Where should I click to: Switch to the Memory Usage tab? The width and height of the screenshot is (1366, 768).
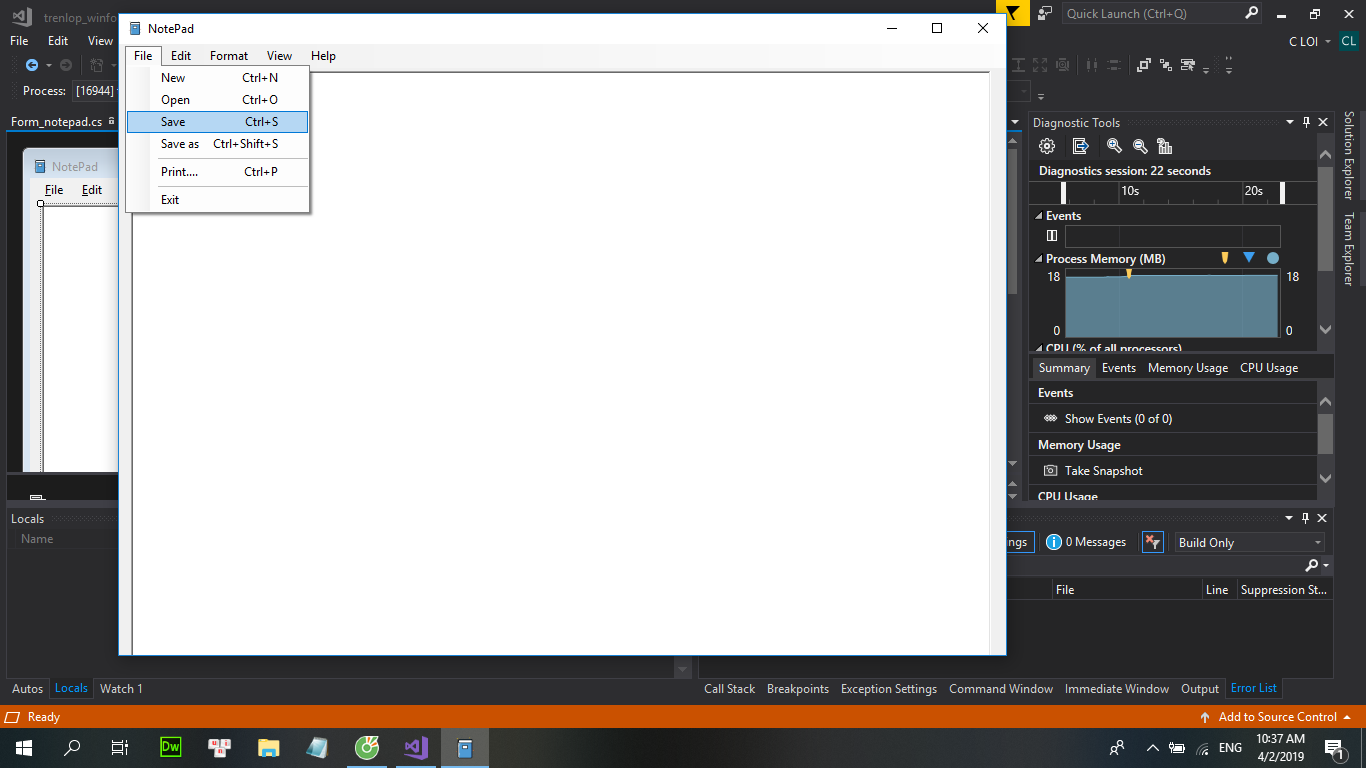tap(1187, 368)
